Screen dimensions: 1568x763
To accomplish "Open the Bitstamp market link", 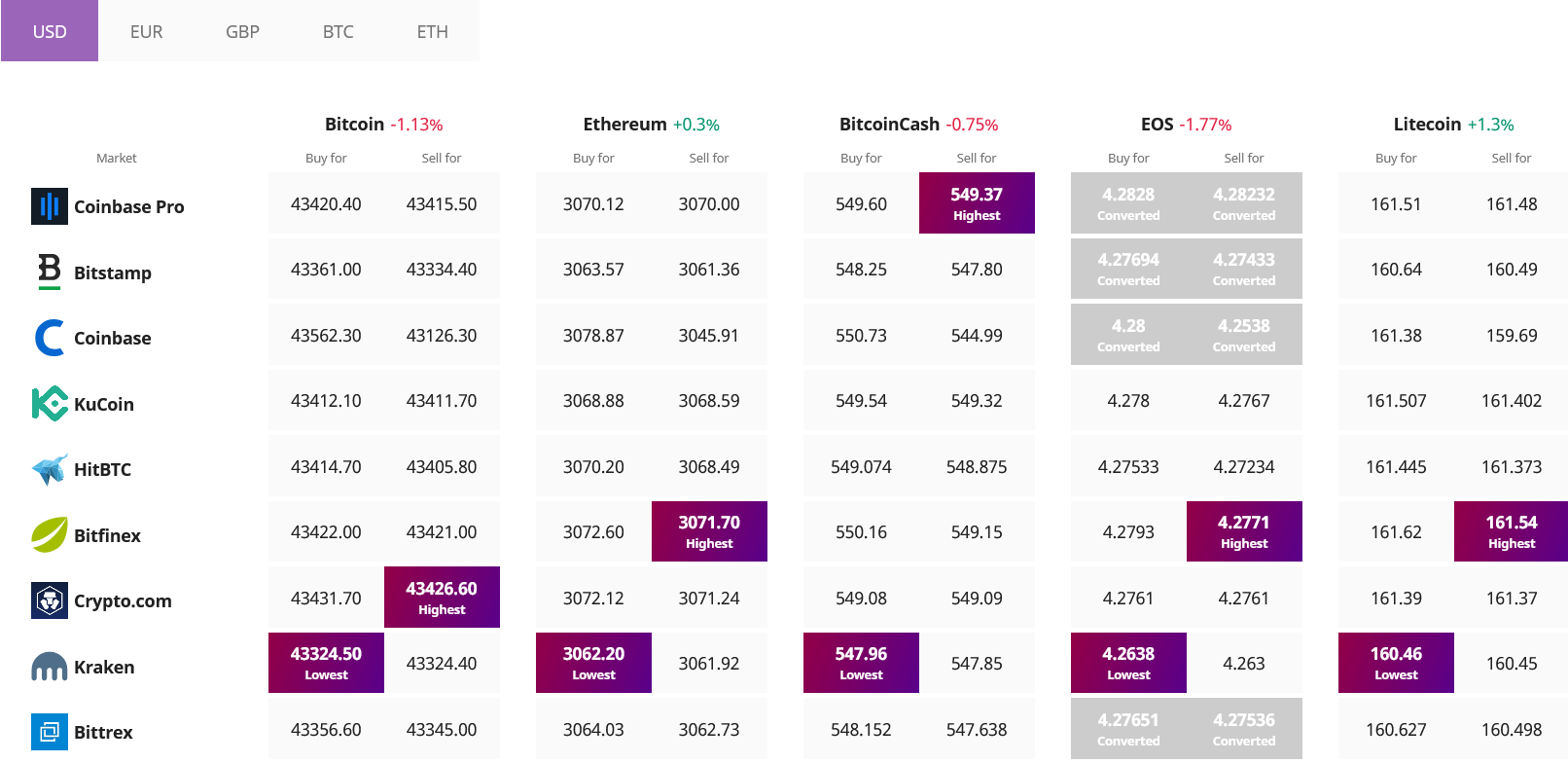I will tap(113, 272).
